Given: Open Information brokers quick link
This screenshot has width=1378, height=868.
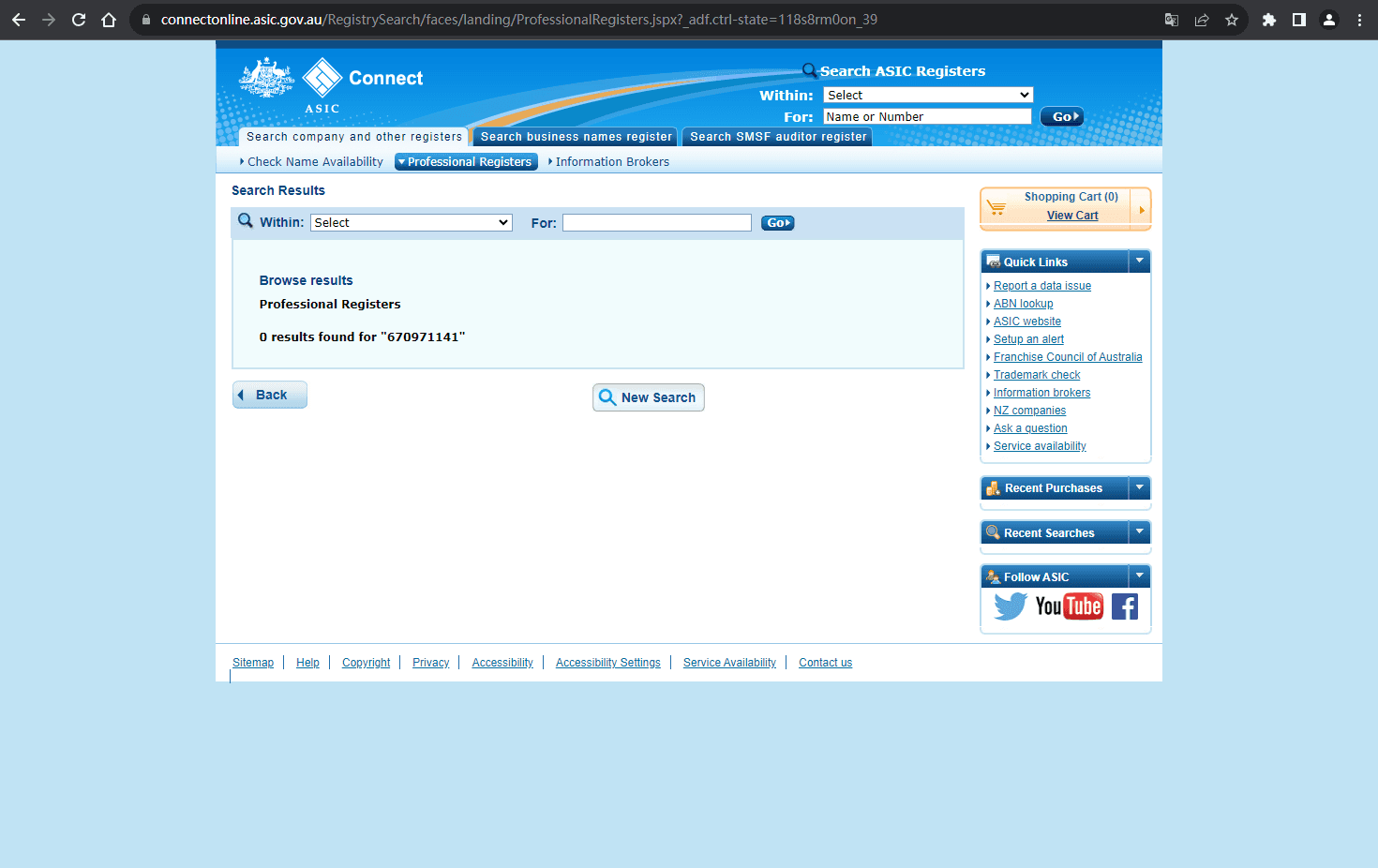Looking at the screenshot, I should click(1041, 393).
